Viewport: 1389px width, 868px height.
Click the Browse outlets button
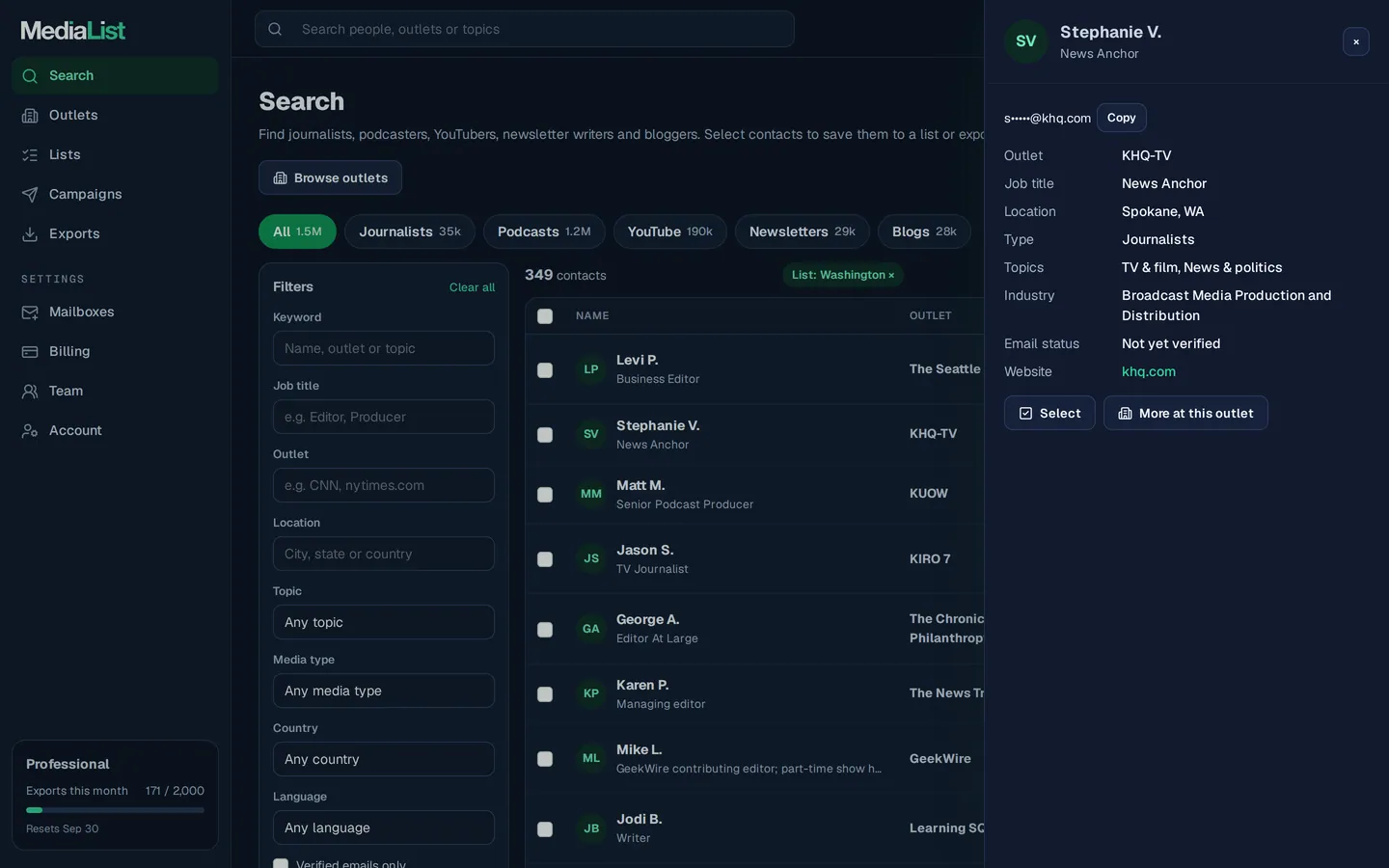pos(330,177)
